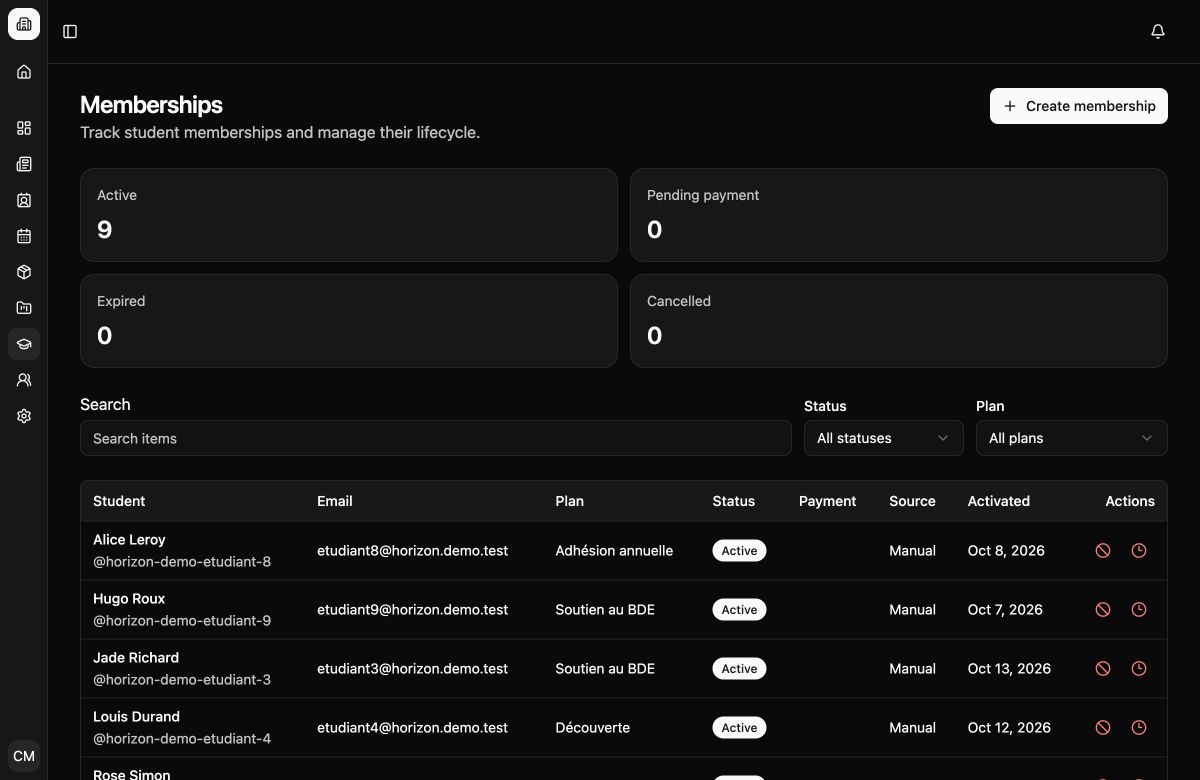Click the Status column header
The width and height of the screenshot is (1200, 780).
734,501
